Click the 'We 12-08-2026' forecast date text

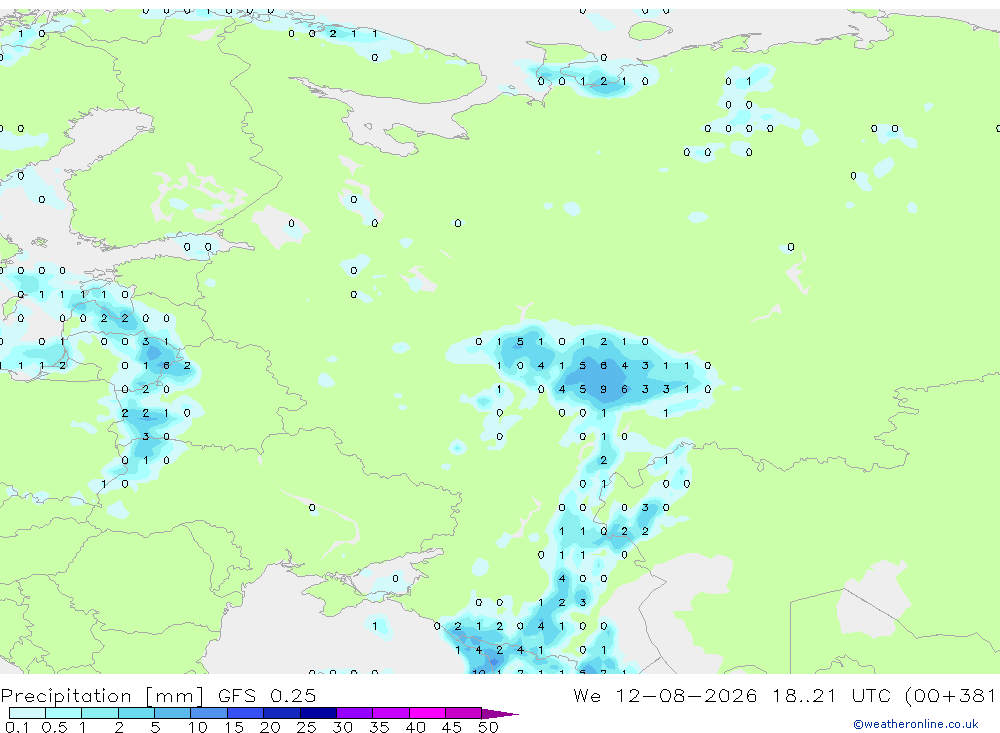point(665,695)
